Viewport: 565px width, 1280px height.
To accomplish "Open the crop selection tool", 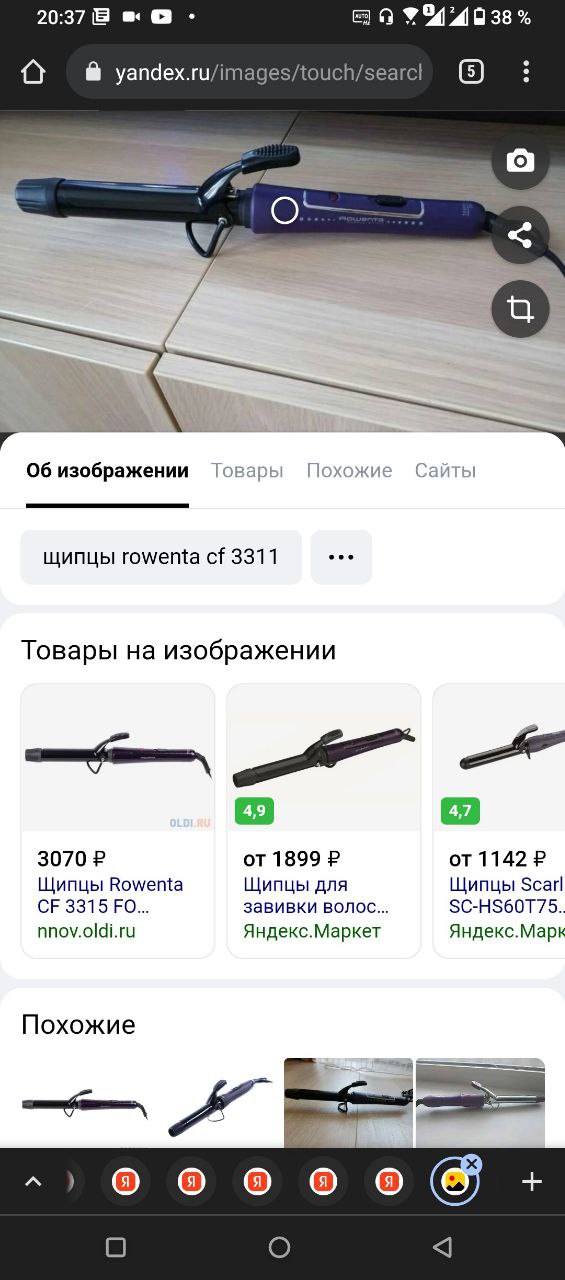I will tap(520, 309).
